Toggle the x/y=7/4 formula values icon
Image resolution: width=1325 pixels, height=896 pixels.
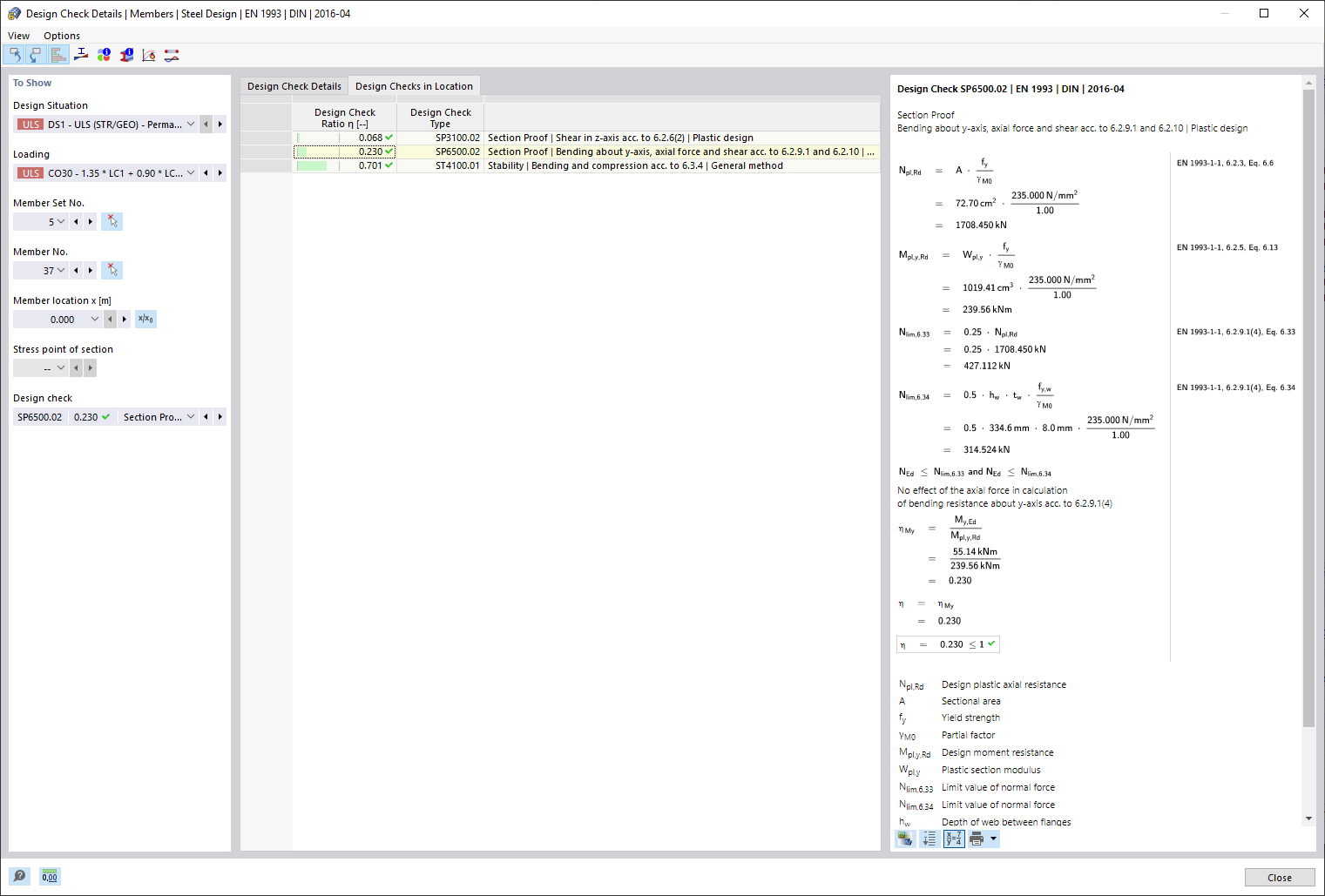(954, 839)
